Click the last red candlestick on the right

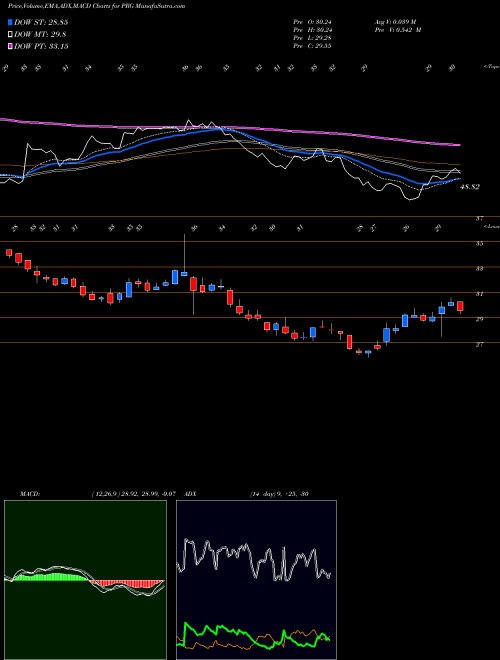click(x=460, y=306)
